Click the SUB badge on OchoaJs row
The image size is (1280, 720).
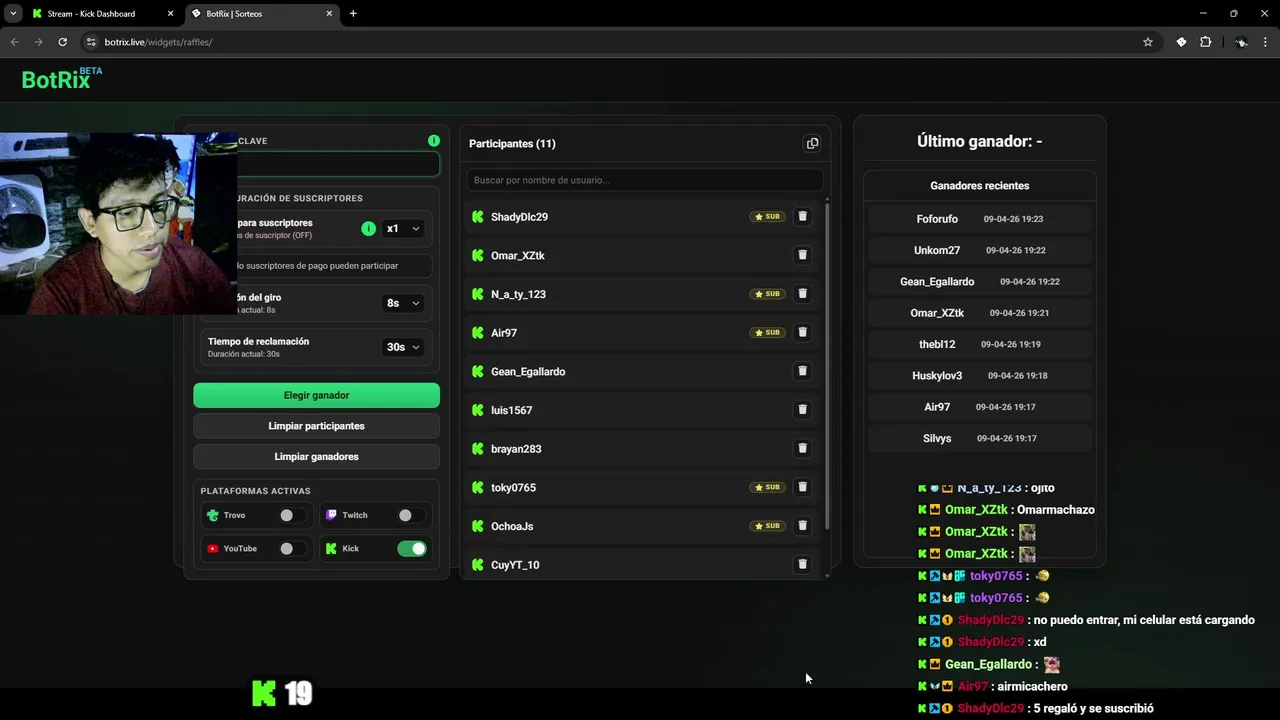[768, 526]
